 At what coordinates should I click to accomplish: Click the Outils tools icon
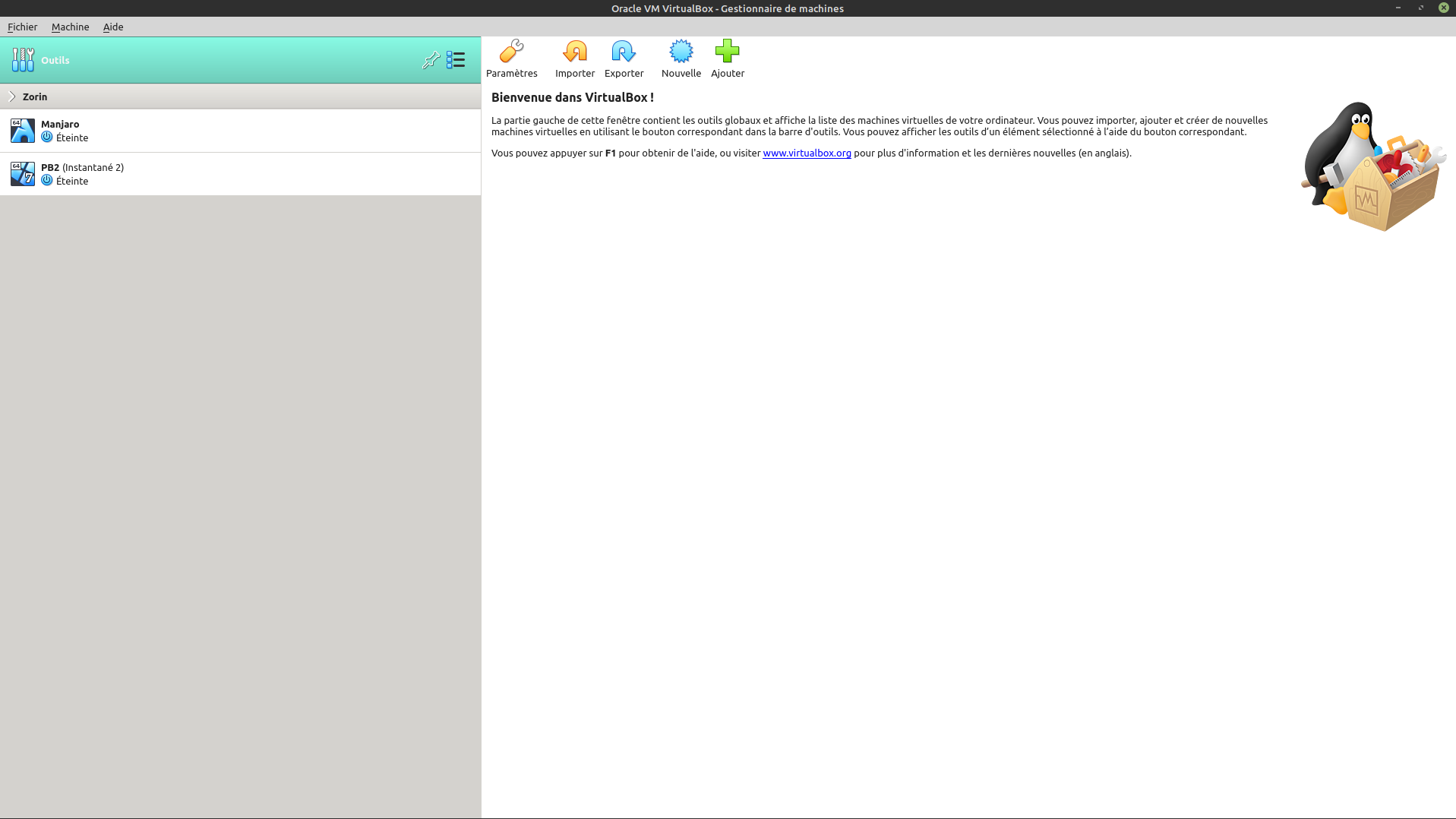pos(23,60)
